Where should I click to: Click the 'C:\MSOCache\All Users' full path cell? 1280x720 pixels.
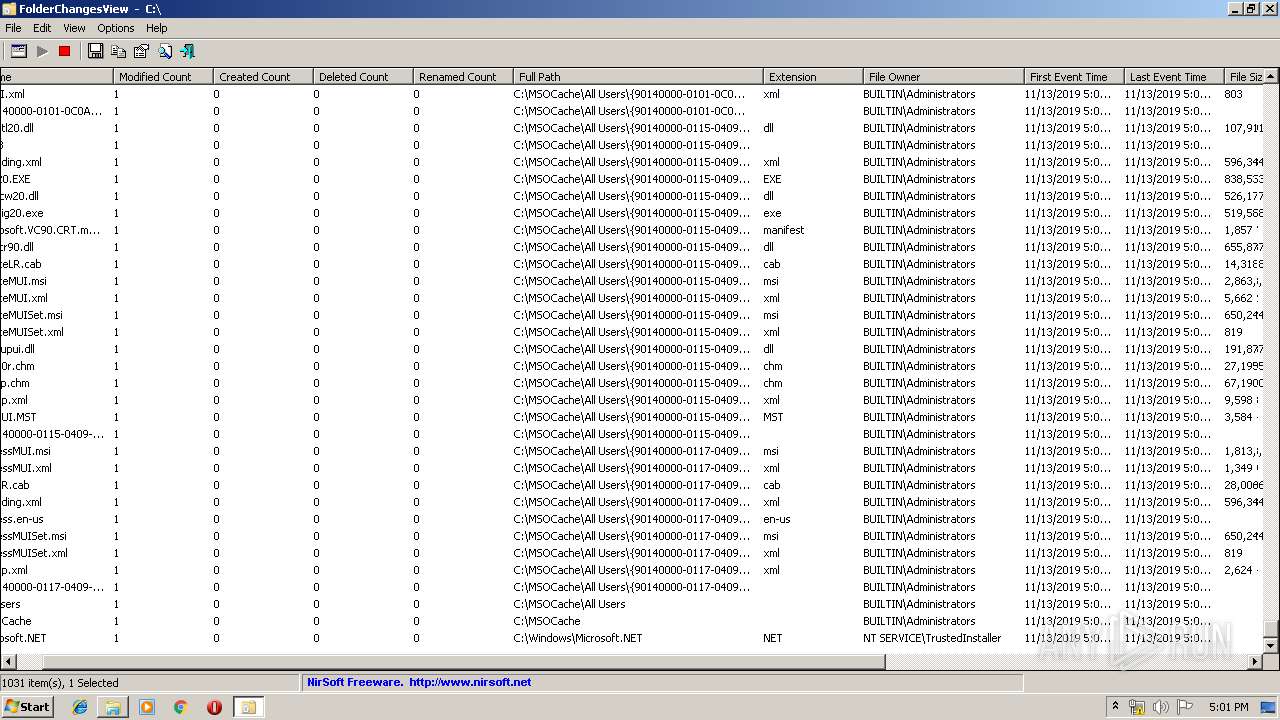click(569, 604)
